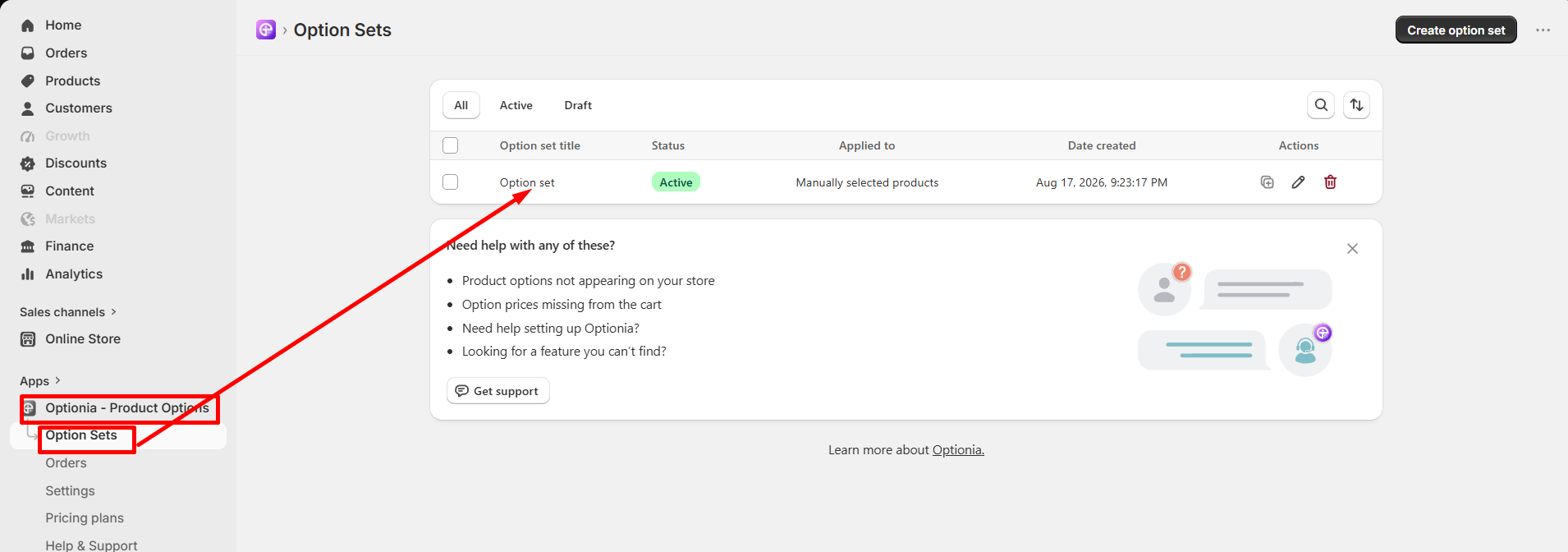Viewport: 1568px width, 552px height.
Task: Dismiss the help card with X
Action: [1353, 249]
